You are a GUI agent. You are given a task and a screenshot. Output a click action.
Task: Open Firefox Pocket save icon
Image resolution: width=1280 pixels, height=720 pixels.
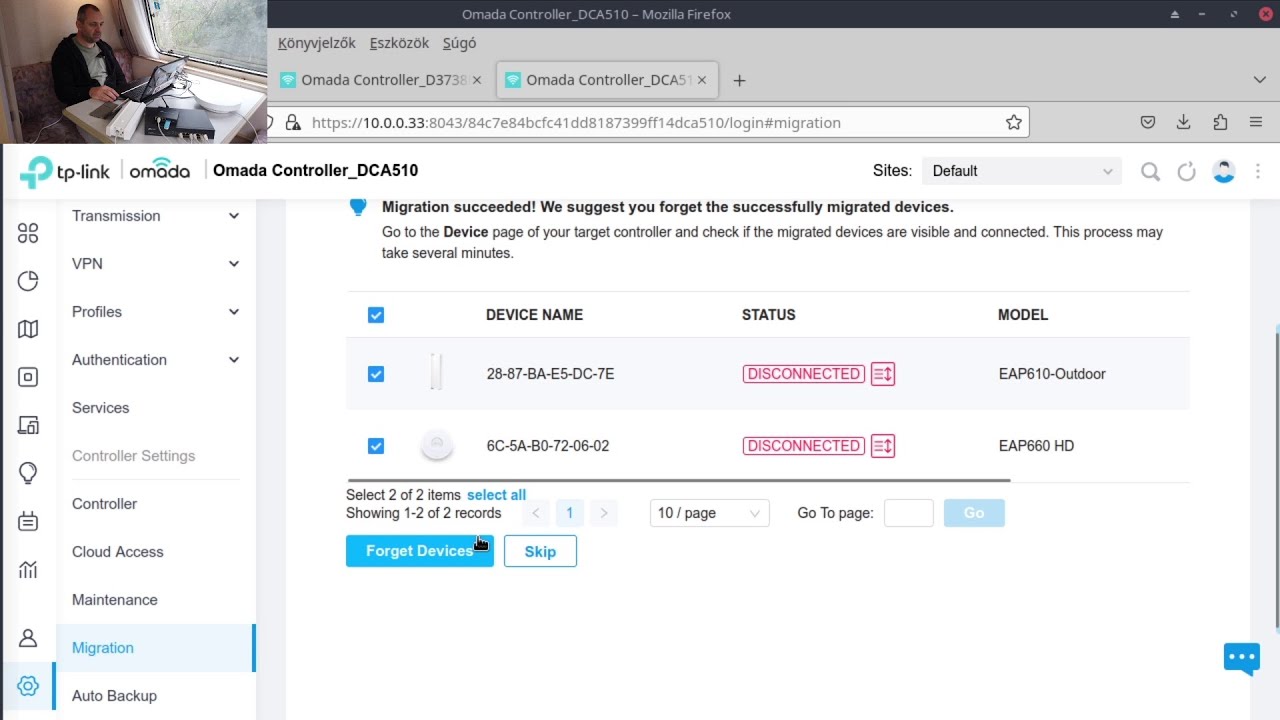1148,122
